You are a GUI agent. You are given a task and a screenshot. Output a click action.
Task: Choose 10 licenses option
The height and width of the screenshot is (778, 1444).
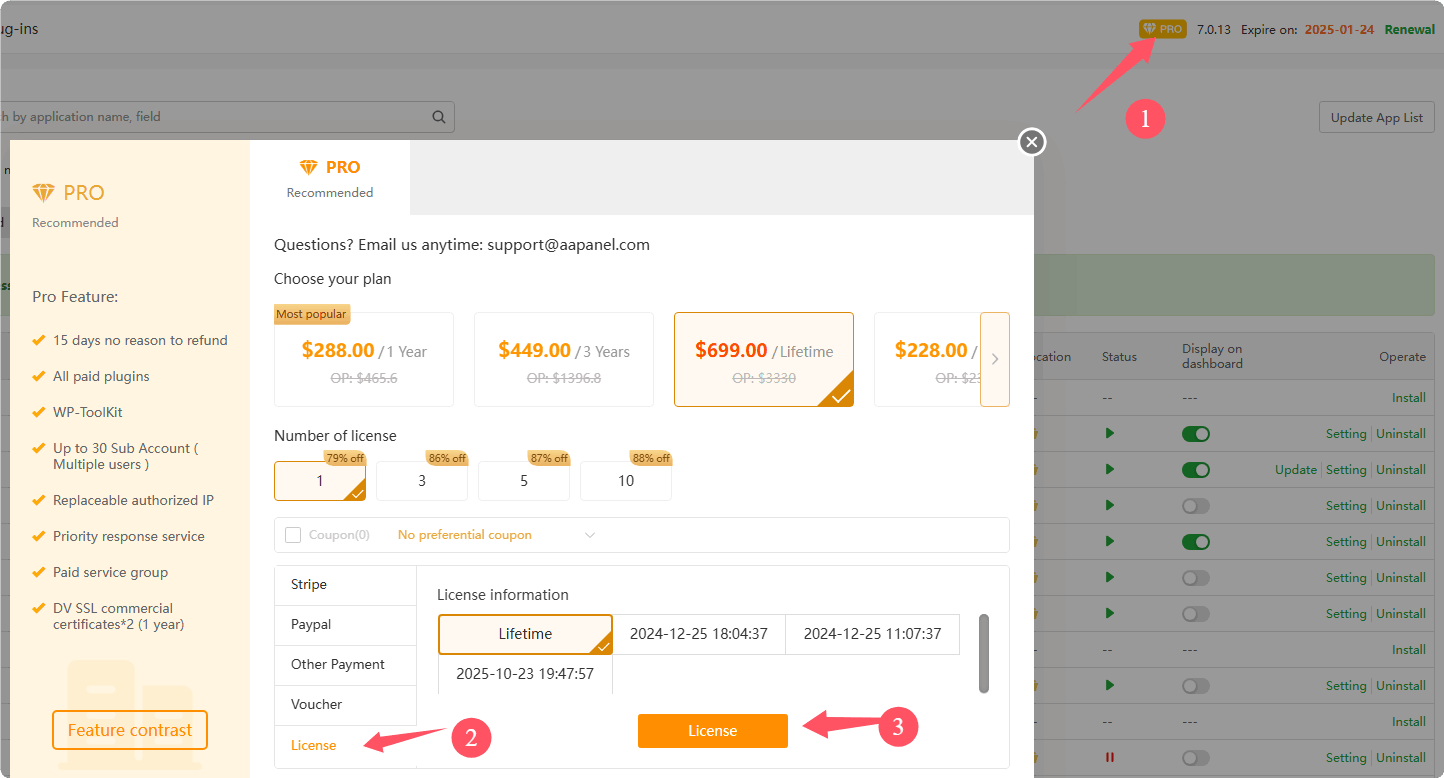point(626,481)
